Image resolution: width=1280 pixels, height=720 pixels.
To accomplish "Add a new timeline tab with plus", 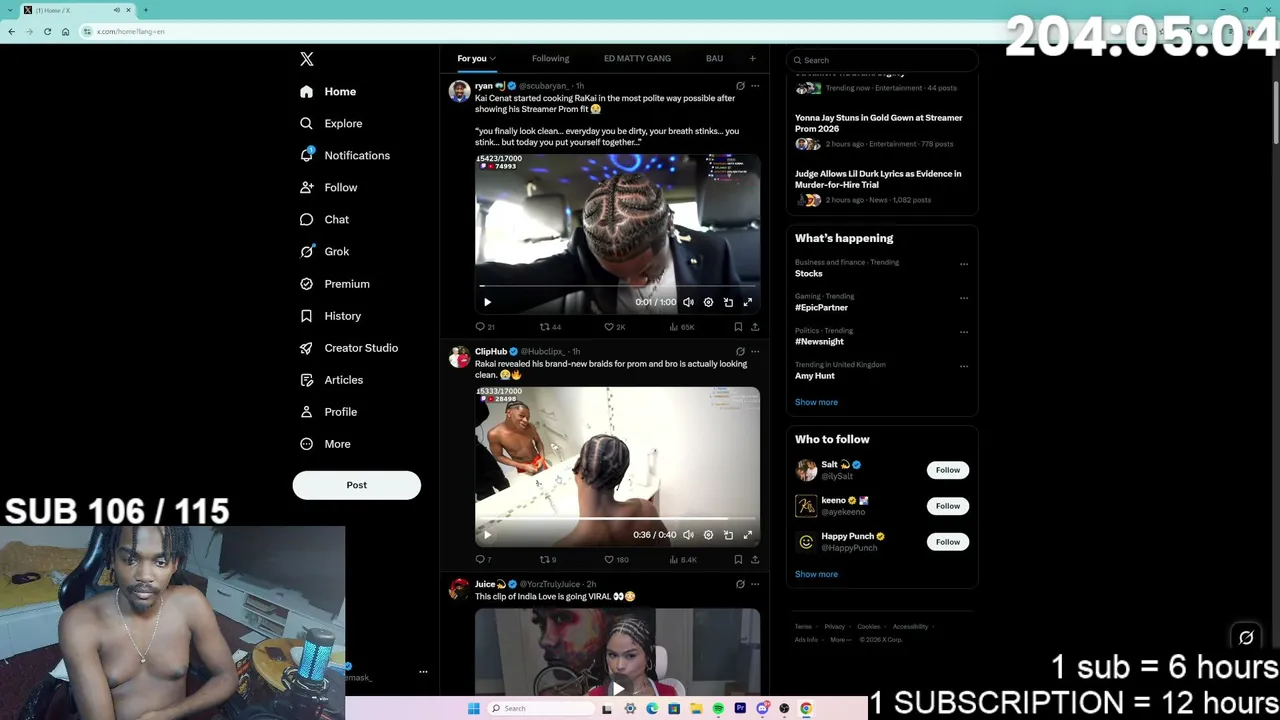I will click(x=753, y=59).
